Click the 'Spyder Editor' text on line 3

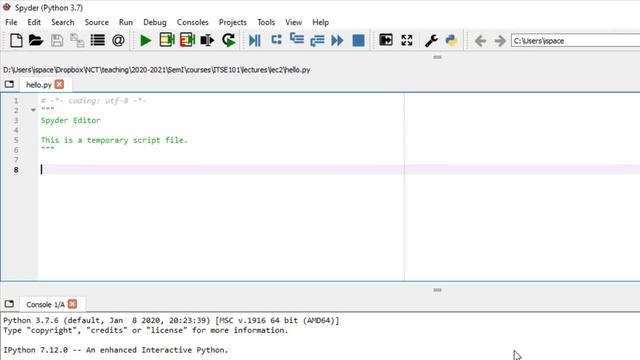coord(71,120)
